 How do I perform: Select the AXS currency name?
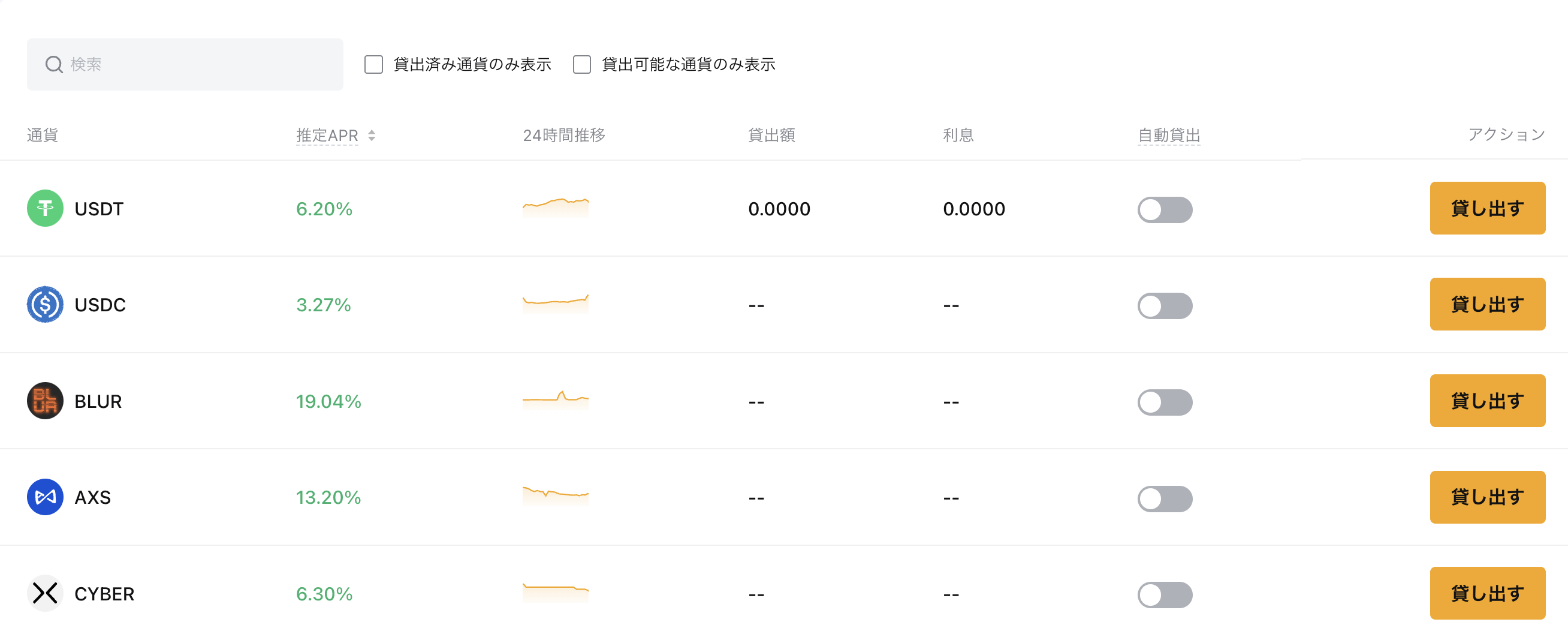pos(93,498)
